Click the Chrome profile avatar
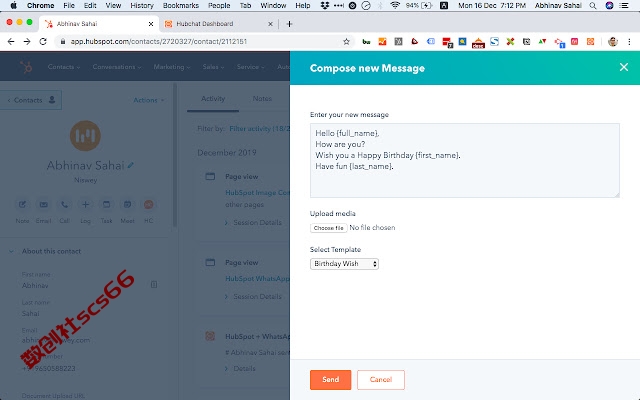640x400 pixels. click(613, 42)
